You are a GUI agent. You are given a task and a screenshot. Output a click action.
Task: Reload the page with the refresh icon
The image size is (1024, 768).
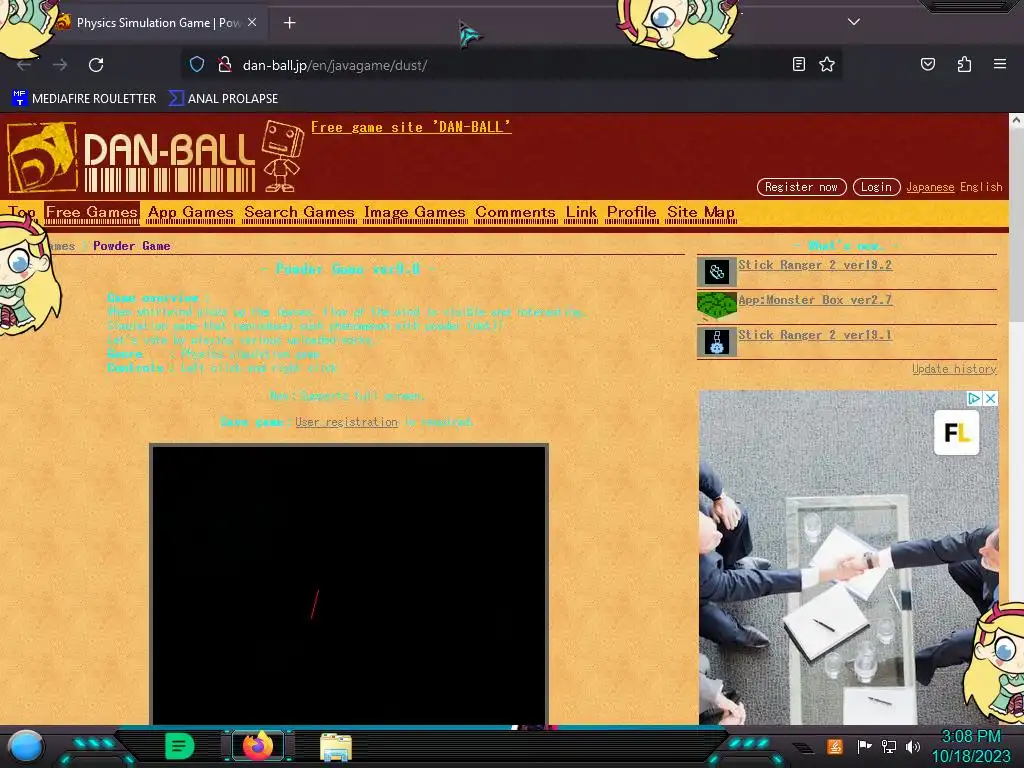[x=96, y=65]
